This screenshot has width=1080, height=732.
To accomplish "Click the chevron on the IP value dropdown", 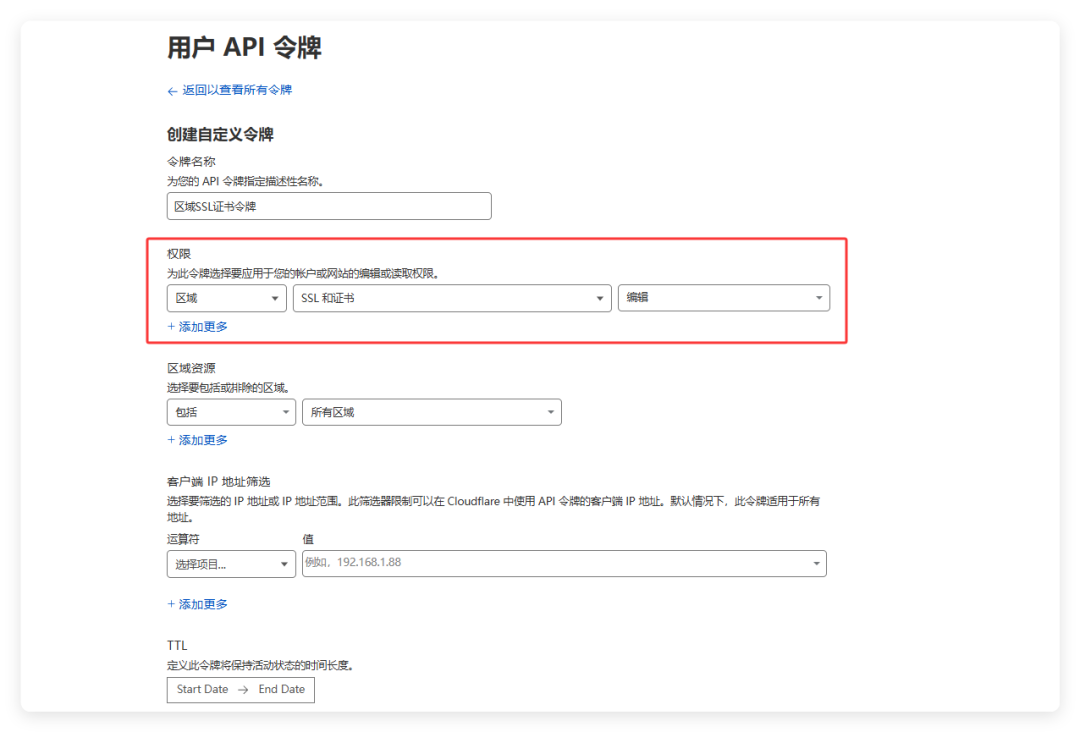I will [x=816, y=563].
